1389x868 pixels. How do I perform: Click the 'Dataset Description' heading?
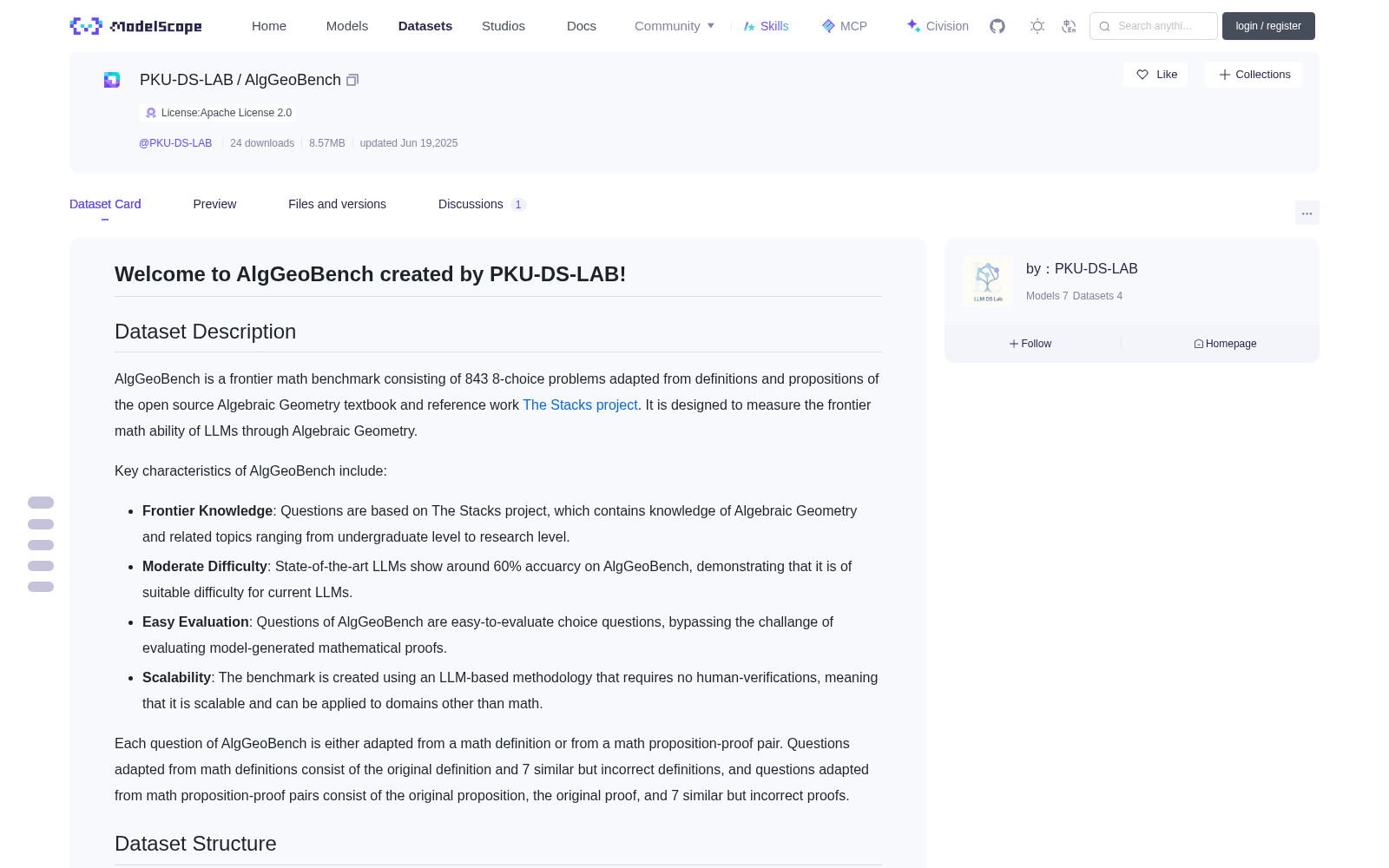[x=206, y=332]
